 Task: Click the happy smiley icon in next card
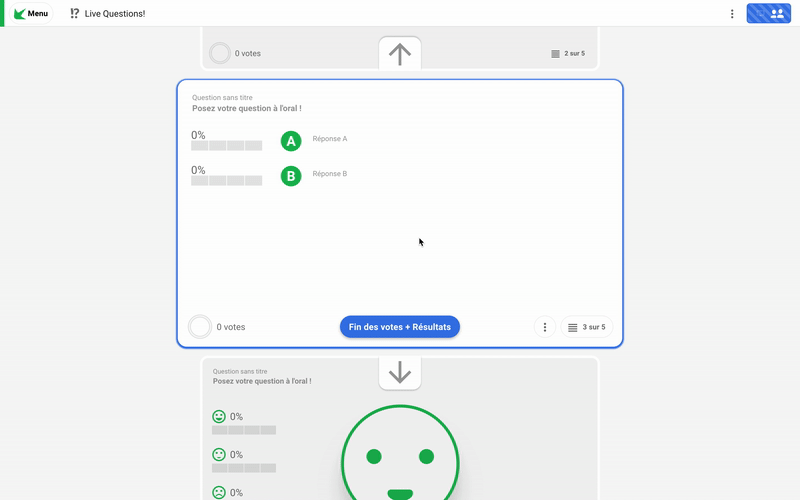(x=219, y=417)
